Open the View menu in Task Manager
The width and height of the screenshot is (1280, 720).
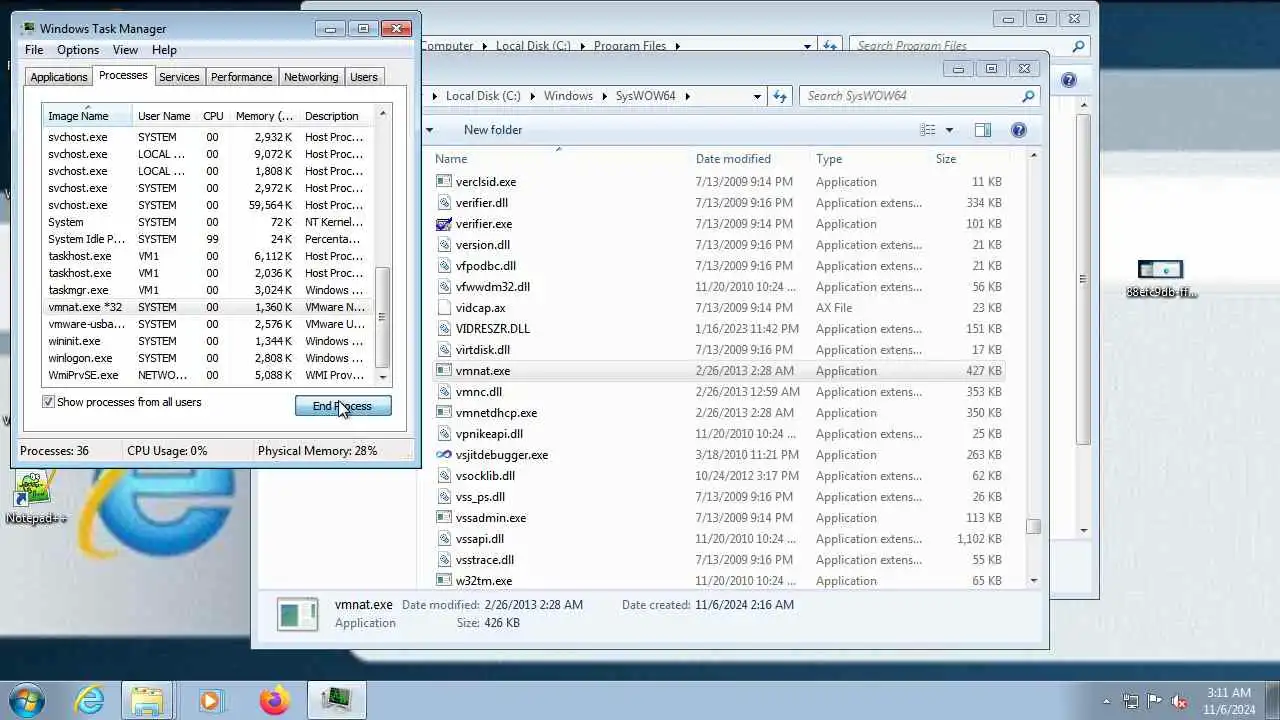click(x=125, y=50)
